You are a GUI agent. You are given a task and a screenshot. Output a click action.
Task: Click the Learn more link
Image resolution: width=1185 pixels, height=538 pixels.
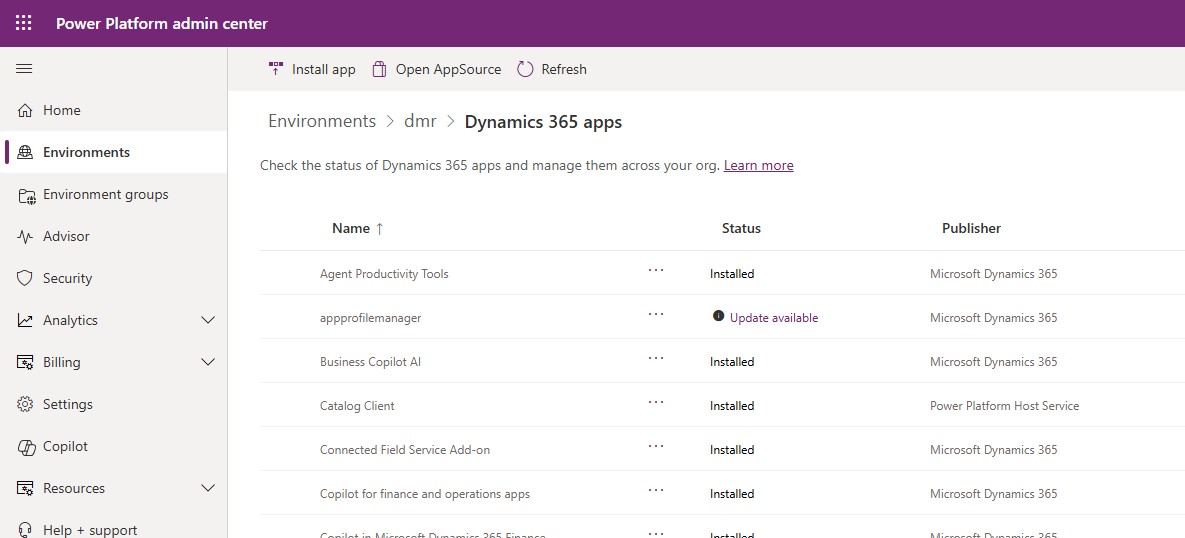[758, 165]
